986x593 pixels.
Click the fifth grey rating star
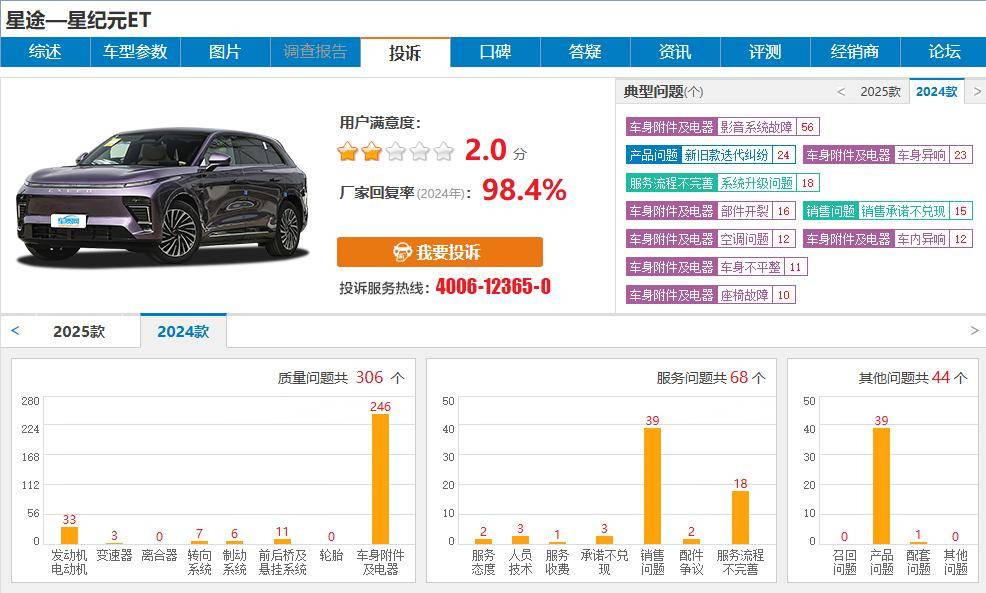point(443,152)
